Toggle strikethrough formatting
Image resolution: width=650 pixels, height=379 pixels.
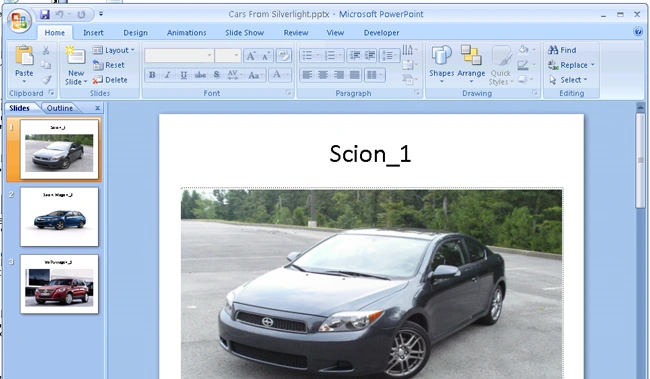(x=200, y=75)
